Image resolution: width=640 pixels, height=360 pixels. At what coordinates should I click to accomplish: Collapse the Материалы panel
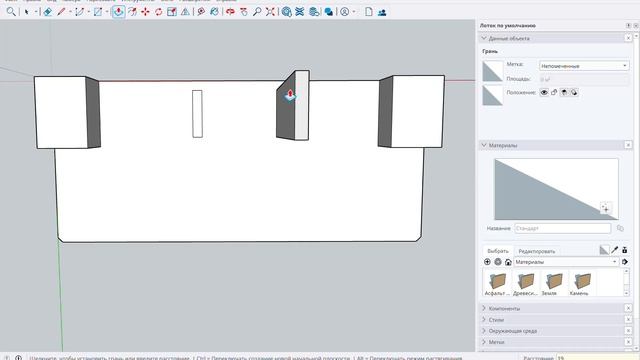(x=484, y=145)
